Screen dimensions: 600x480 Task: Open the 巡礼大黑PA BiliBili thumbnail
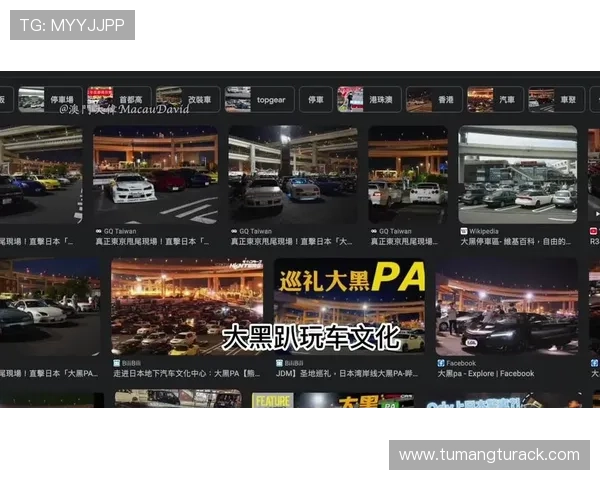click(x=349, y=307)
